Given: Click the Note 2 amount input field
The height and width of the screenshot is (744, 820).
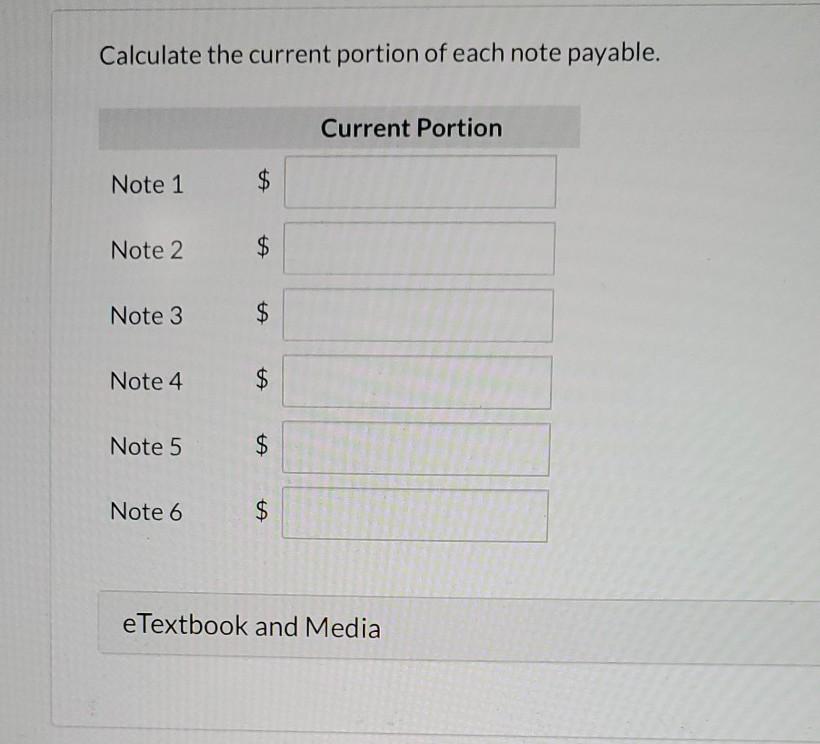Looking at the screenshot, I should click(x=419, y=248).
